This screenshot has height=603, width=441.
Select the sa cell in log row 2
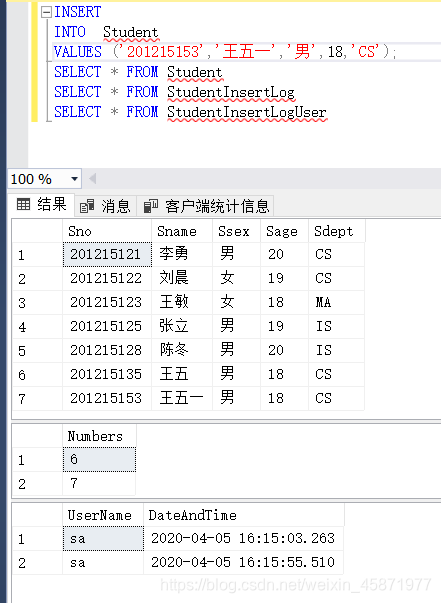[103, 563]
